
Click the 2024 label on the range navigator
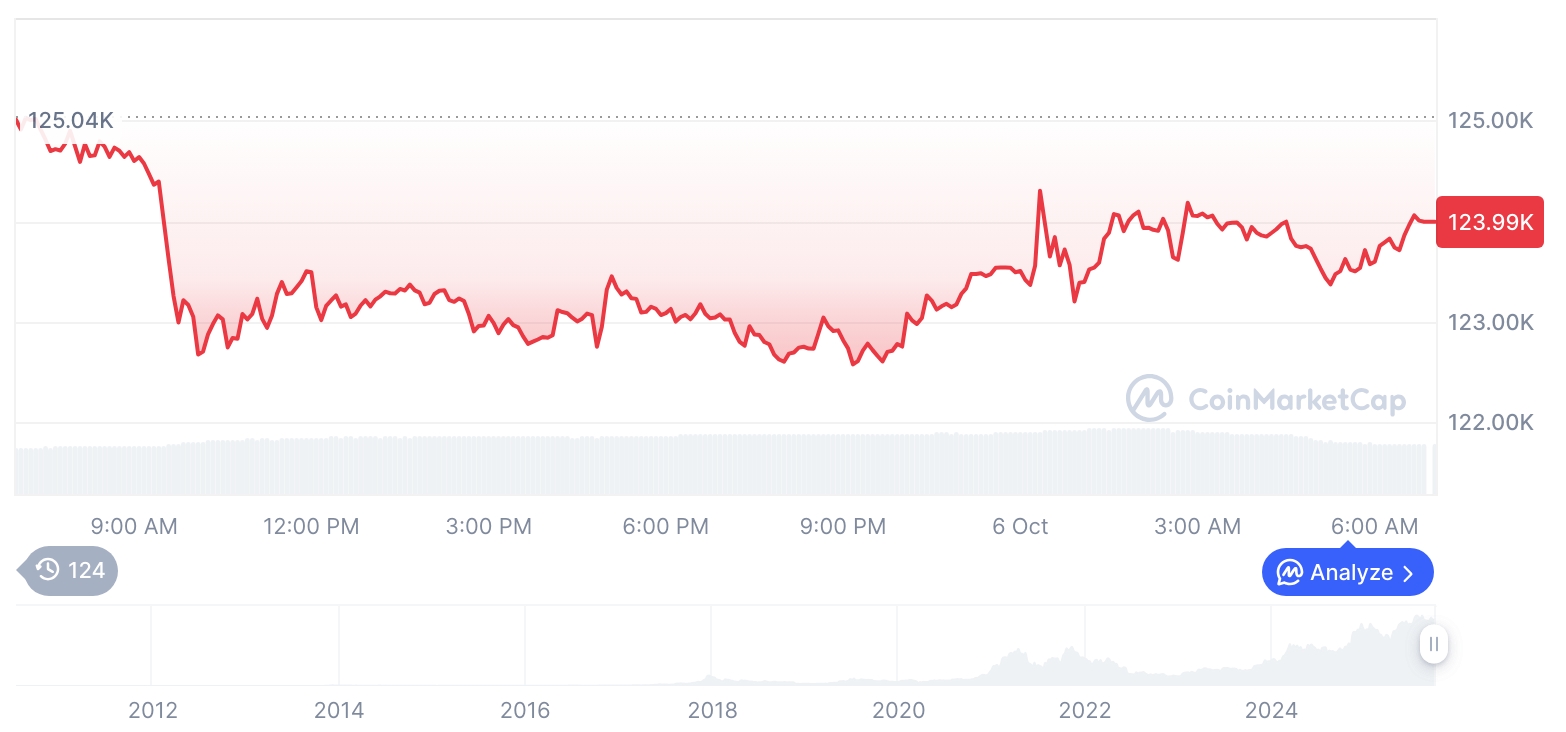click(x=1271, y=711)
